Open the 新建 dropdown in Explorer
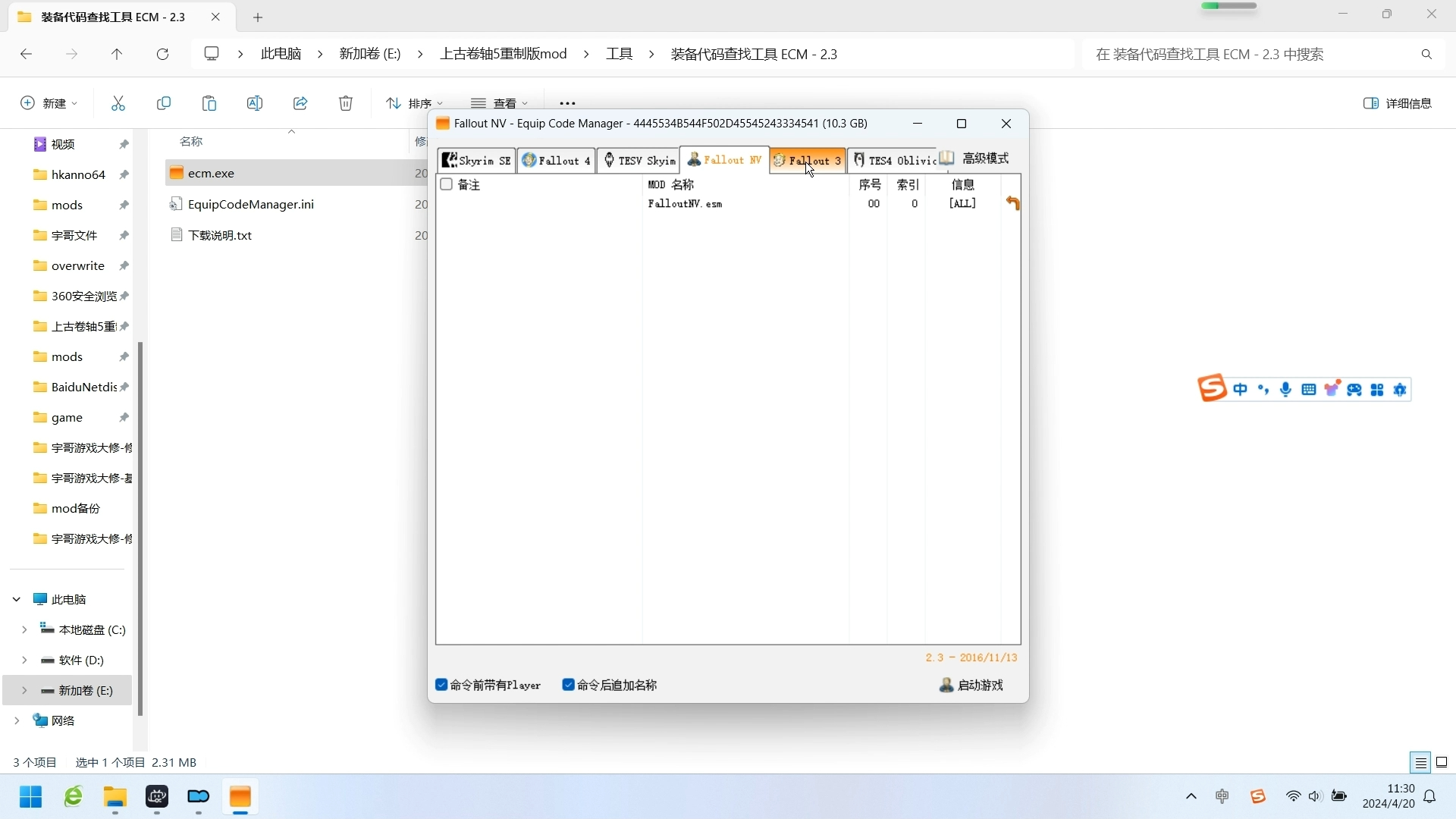This screenshot has height=819, width=1456. [x=49, y=103]
